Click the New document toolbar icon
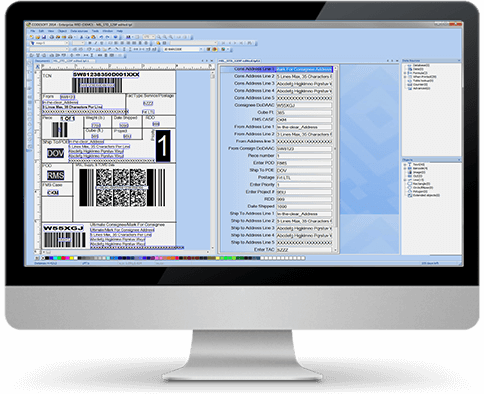This screenshot has width=484, height=394. click(32, 37)
